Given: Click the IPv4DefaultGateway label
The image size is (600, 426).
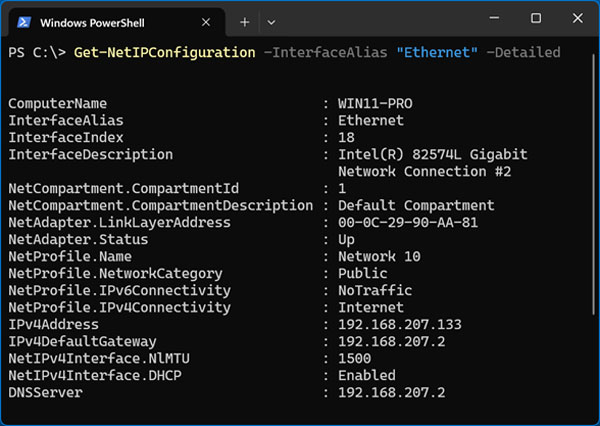Looking at the screenshot, I should (82, 341).
